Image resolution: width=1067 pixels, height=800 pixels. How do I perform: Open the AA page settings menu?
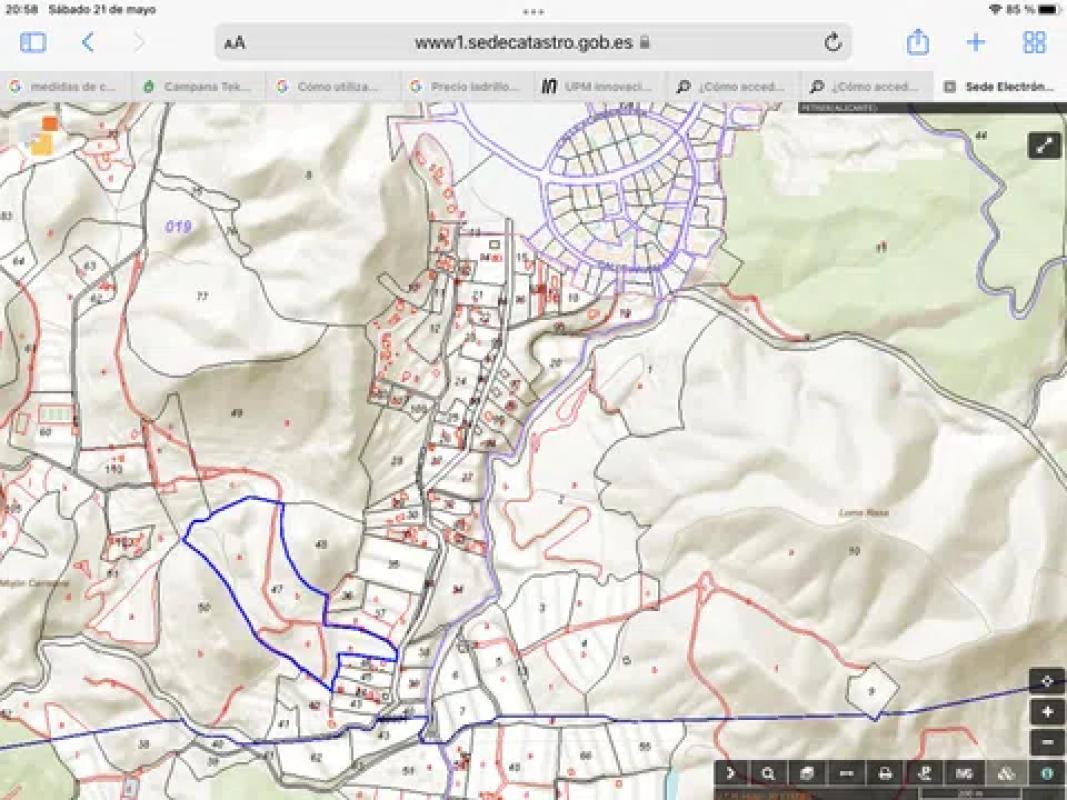coord(235,43)
